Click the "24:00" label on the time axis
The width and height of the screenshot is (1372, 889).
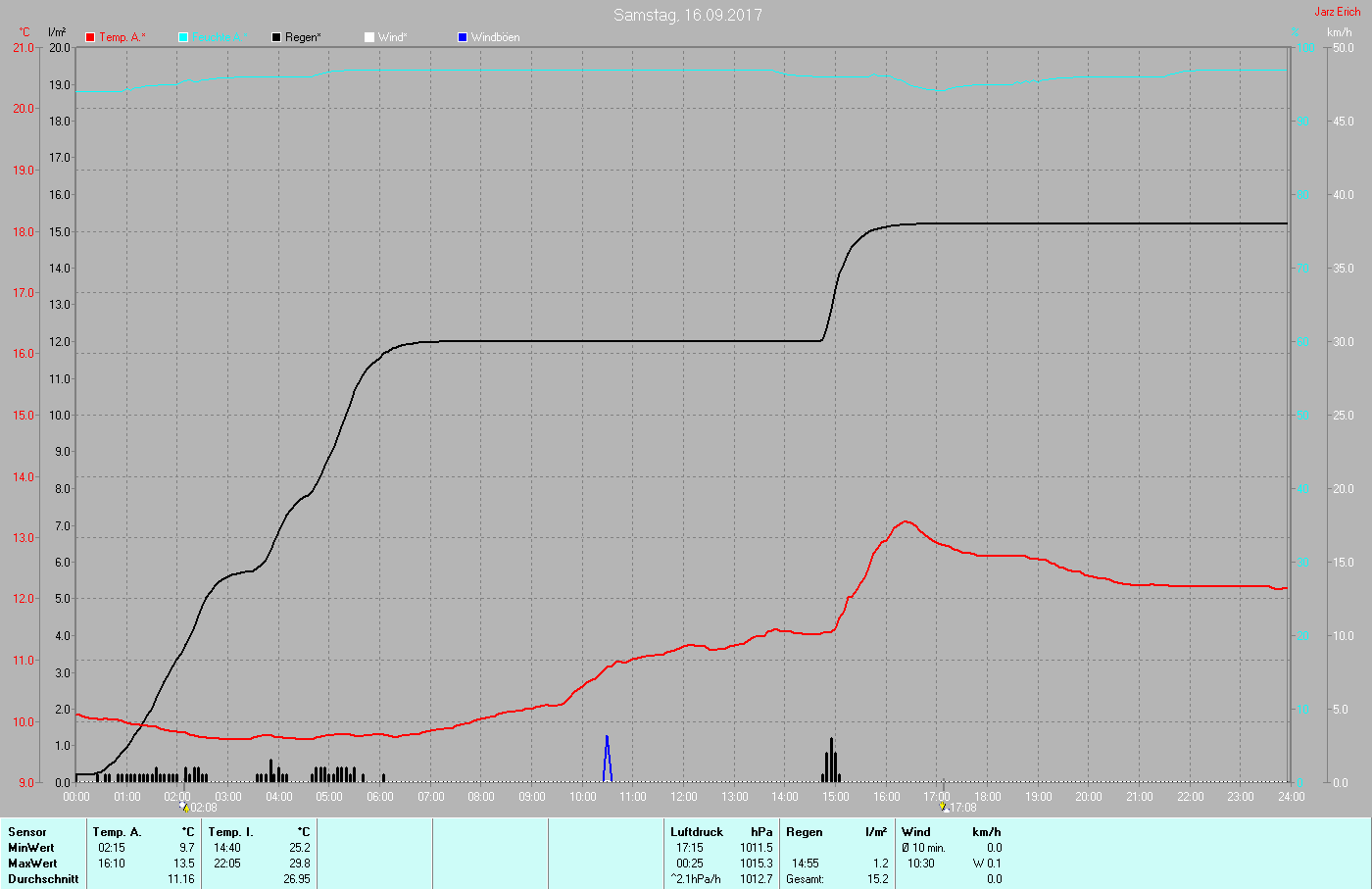[1292, 797]
